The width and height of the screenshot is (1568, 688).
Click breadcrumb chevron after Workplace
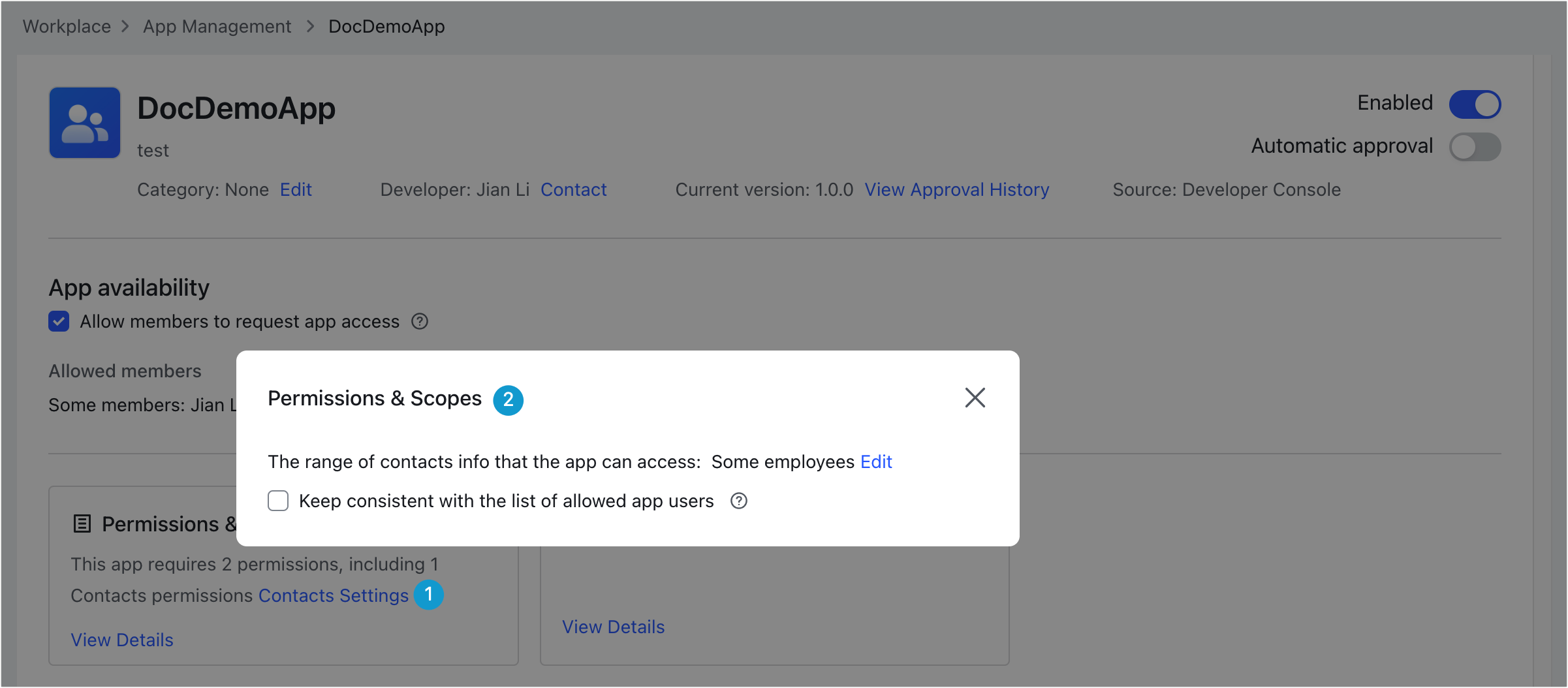126,27
